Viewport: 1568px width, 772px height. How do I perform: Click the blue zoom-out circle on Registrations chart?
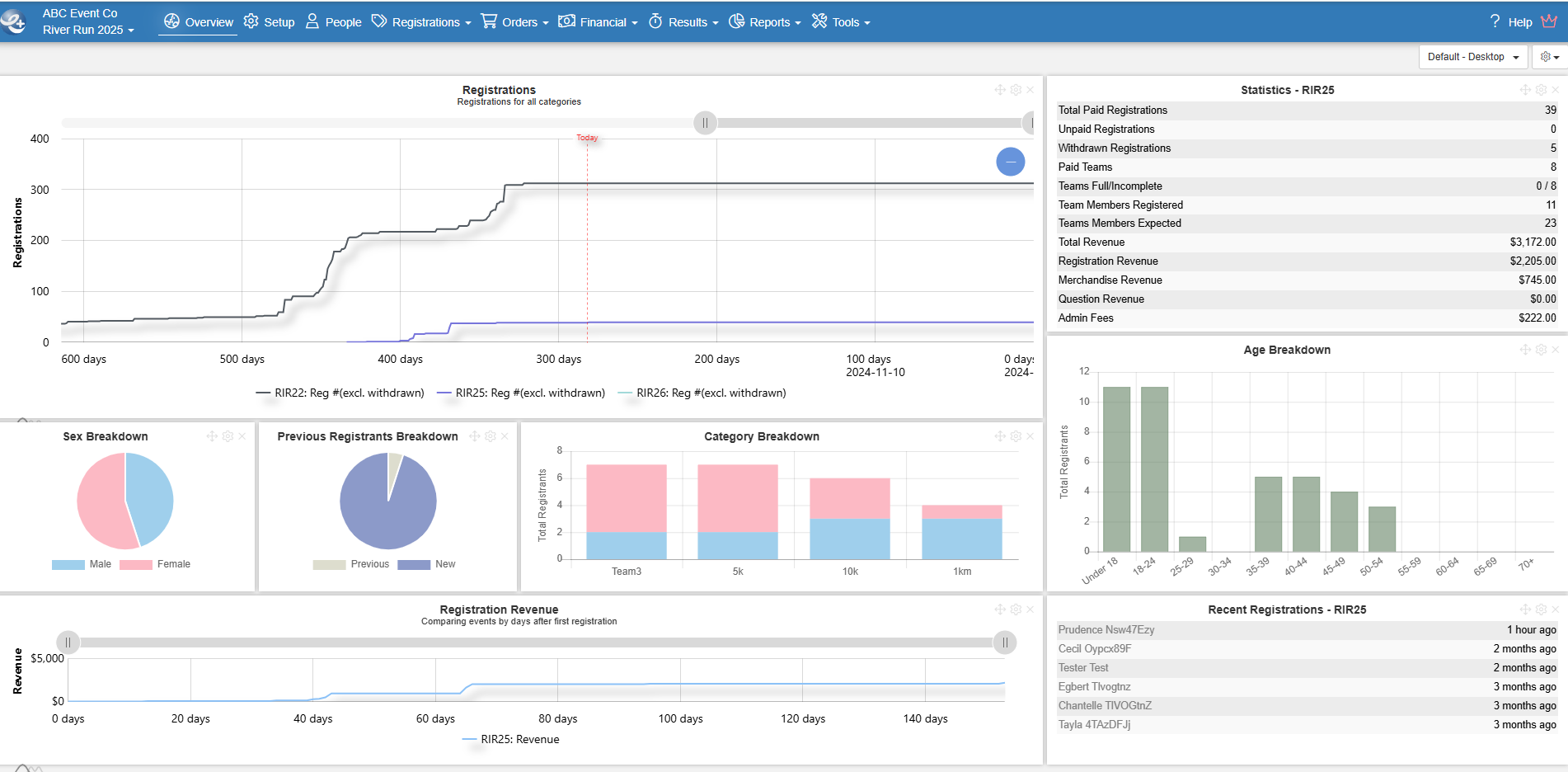(x=1010, y=162)
